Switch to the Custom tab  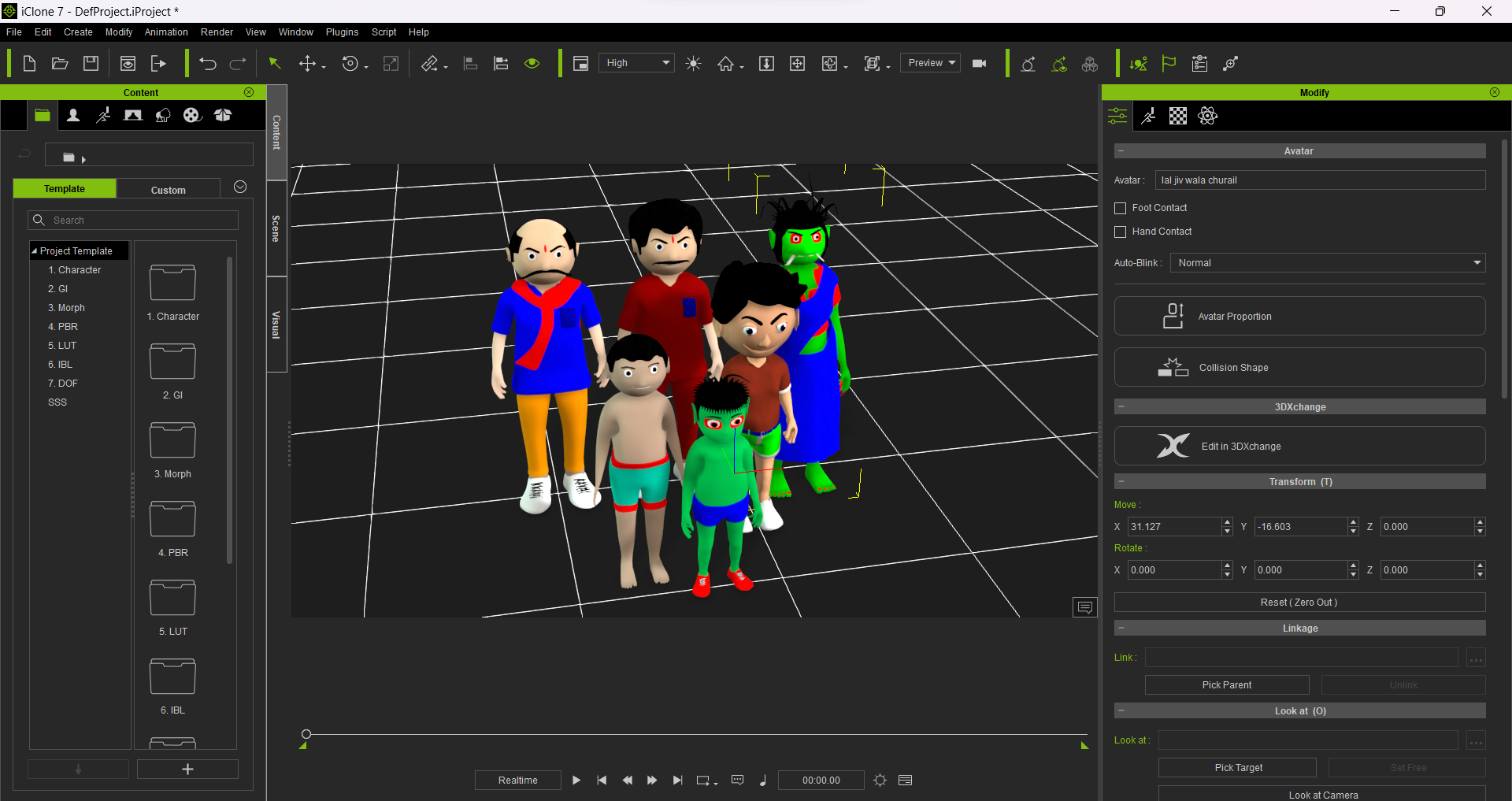pos(168,190)
